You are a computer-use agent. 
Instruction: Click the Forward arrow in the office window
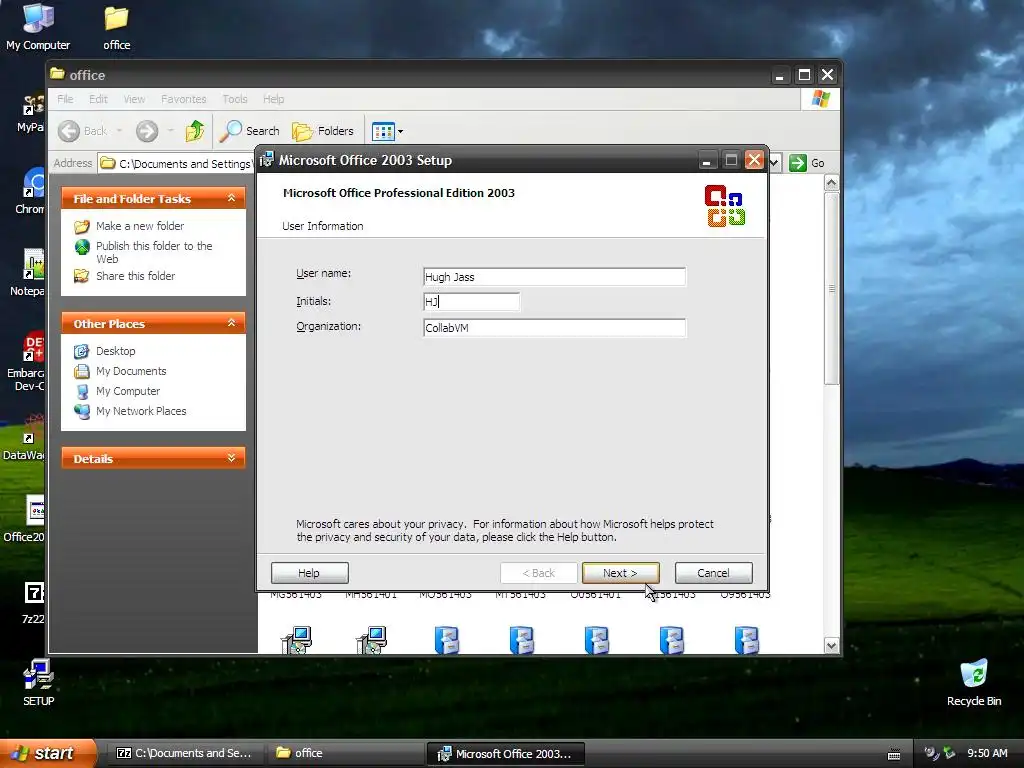(147, 131)
